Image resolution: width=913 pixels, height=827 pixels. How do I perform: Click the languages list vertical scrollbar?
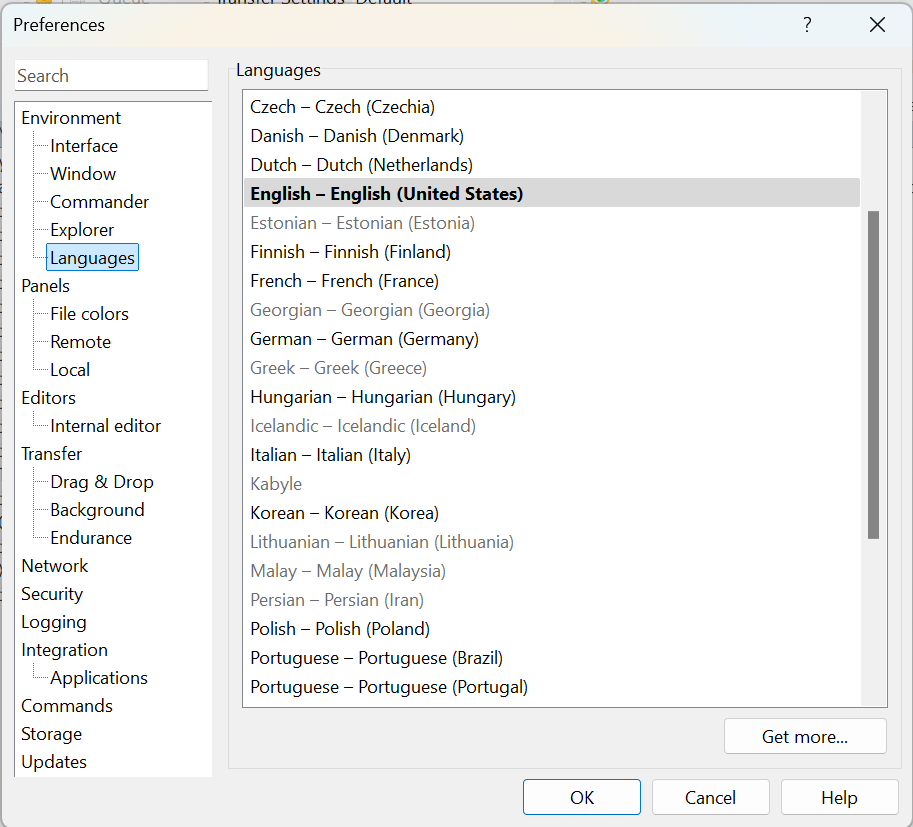tap(873, 375)
